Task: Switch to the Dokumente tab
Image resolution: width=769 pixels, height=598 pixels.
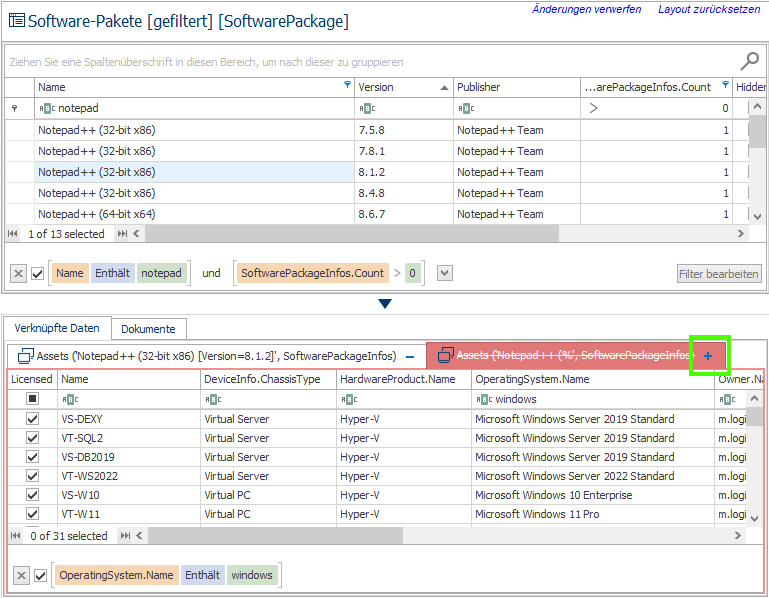Action: (149, 329)
